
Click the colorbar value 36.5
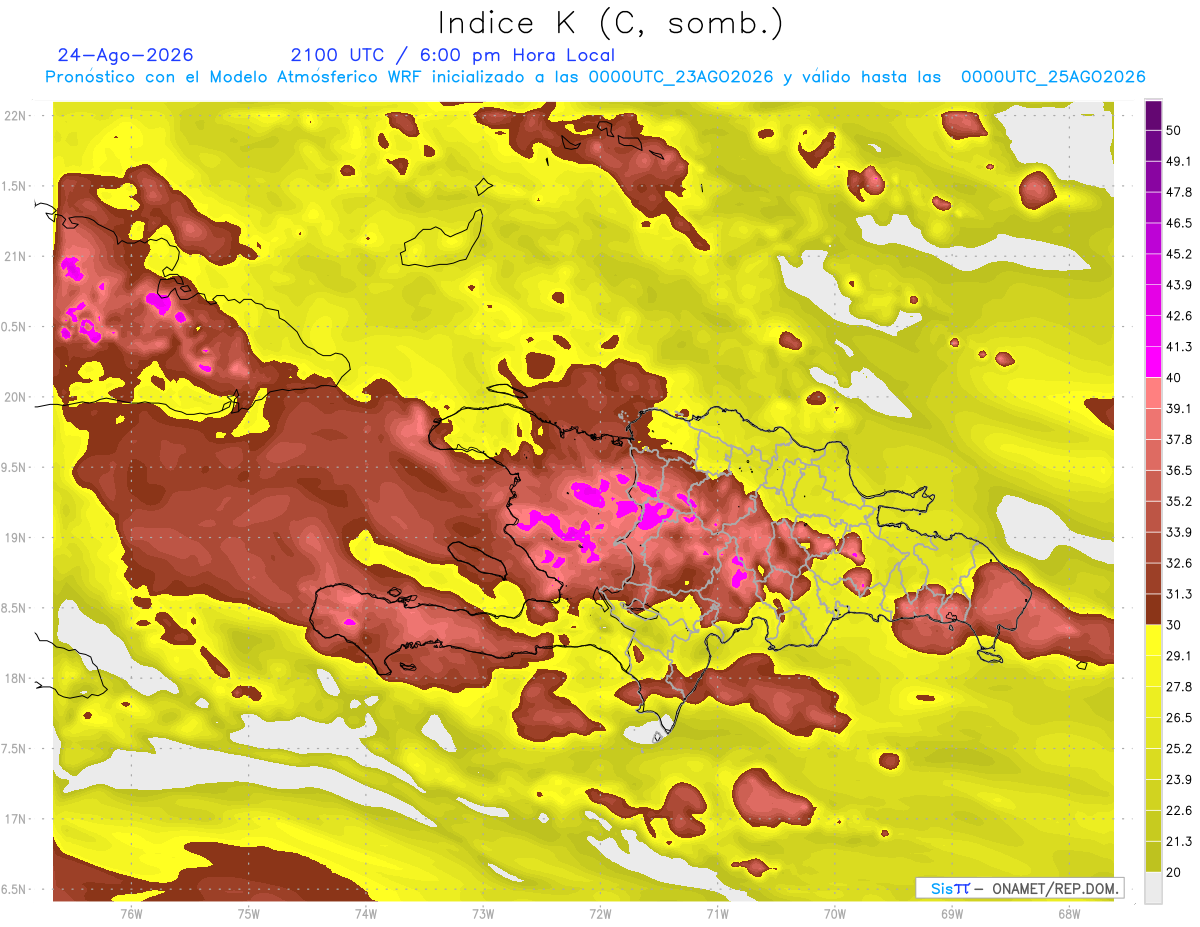coord(1179,470)
